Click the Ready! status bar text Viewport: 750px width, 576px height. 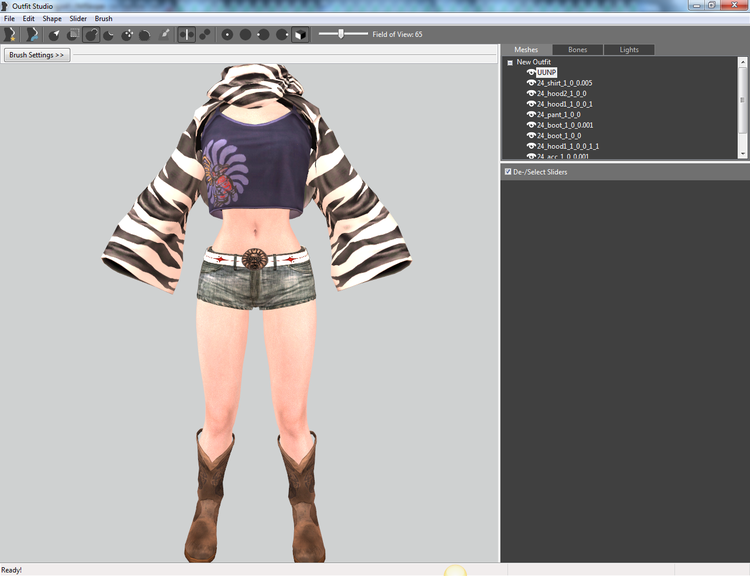point(11,570)
